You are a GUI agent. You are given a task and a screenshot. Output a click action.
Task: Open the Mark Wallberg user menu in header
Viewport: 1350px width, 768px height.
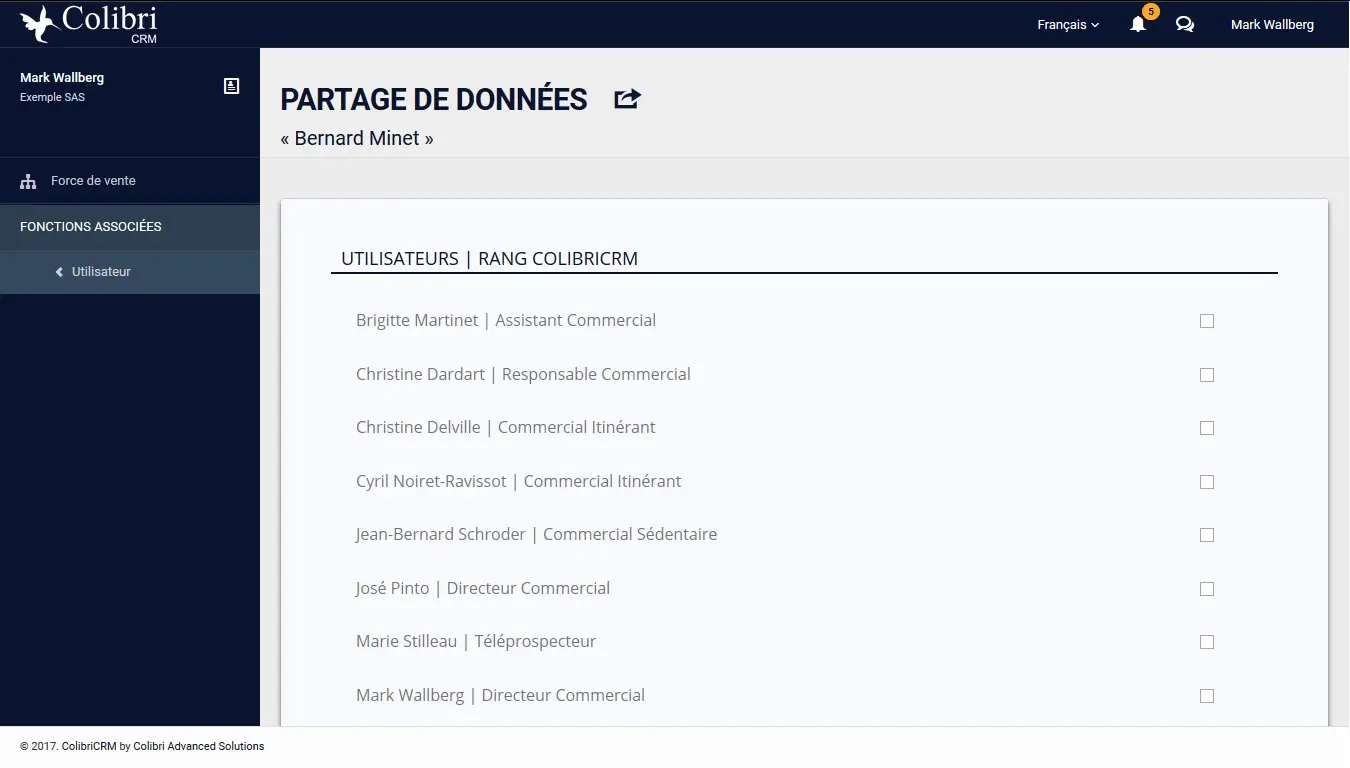1272,25
